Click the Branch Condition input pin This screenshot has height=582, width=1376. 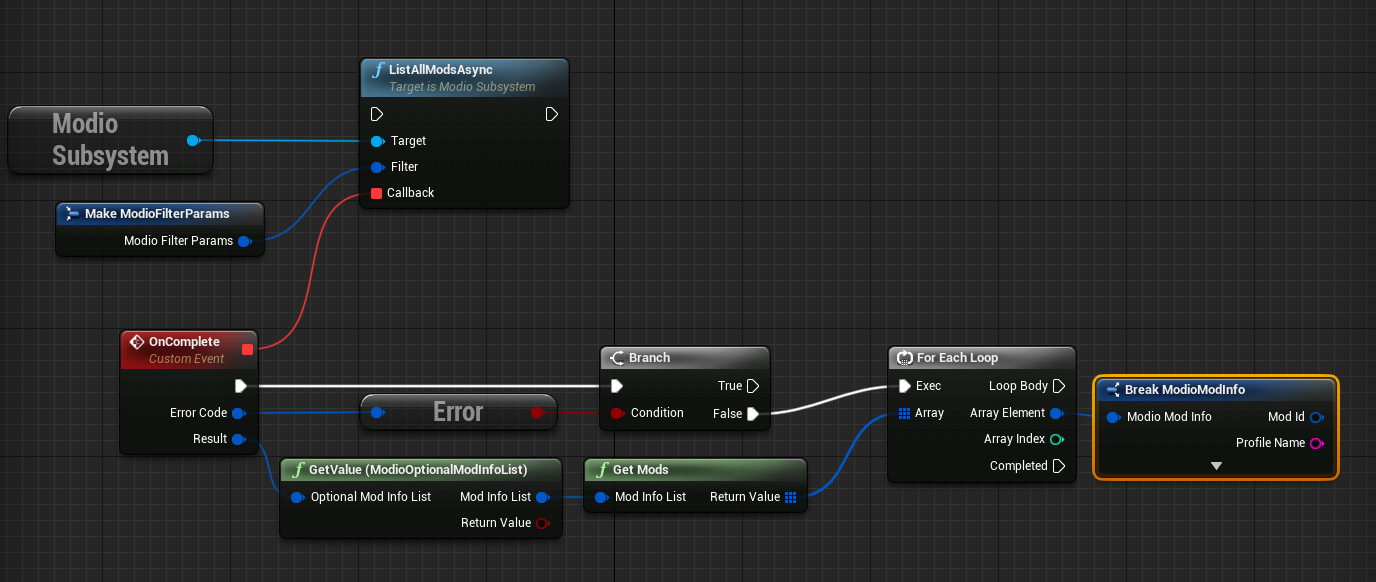point(617,413)
